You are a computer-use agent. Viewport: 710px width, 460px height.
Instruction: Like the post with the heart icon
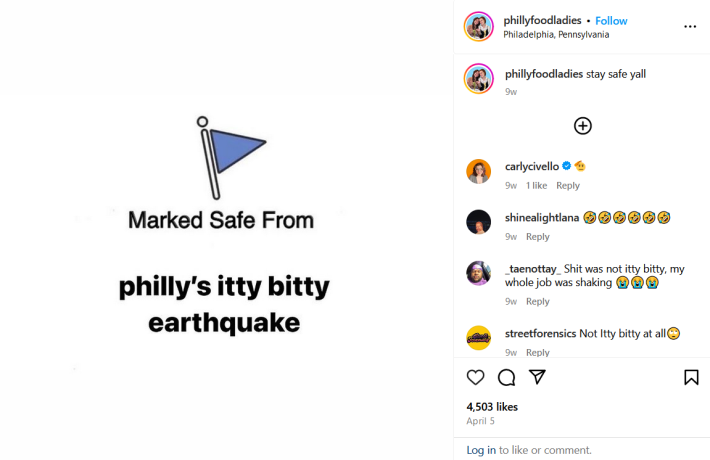click(x=476, y=377)
